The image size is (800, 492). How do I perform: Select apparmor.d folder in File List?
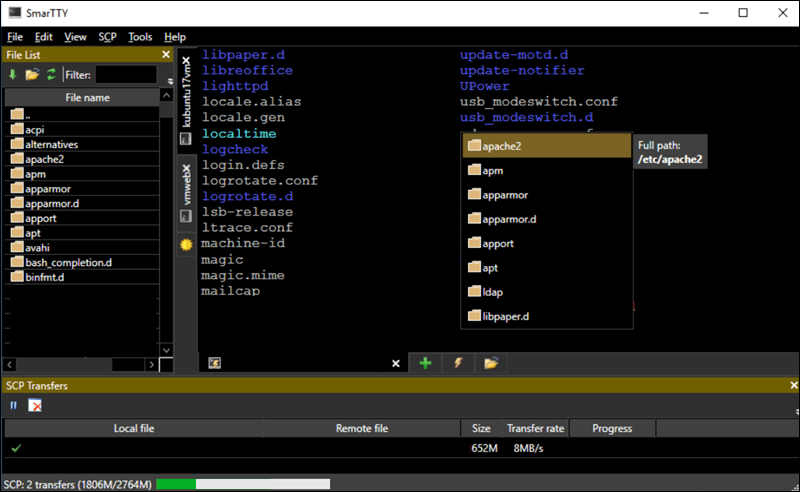[82, 203]
